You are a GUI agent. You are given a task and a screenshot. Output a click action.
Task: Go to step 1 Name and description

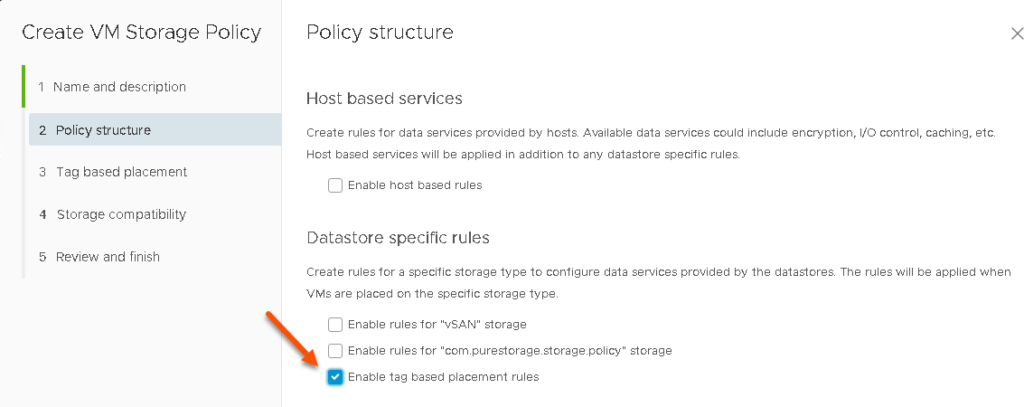(x=112, y=87)
